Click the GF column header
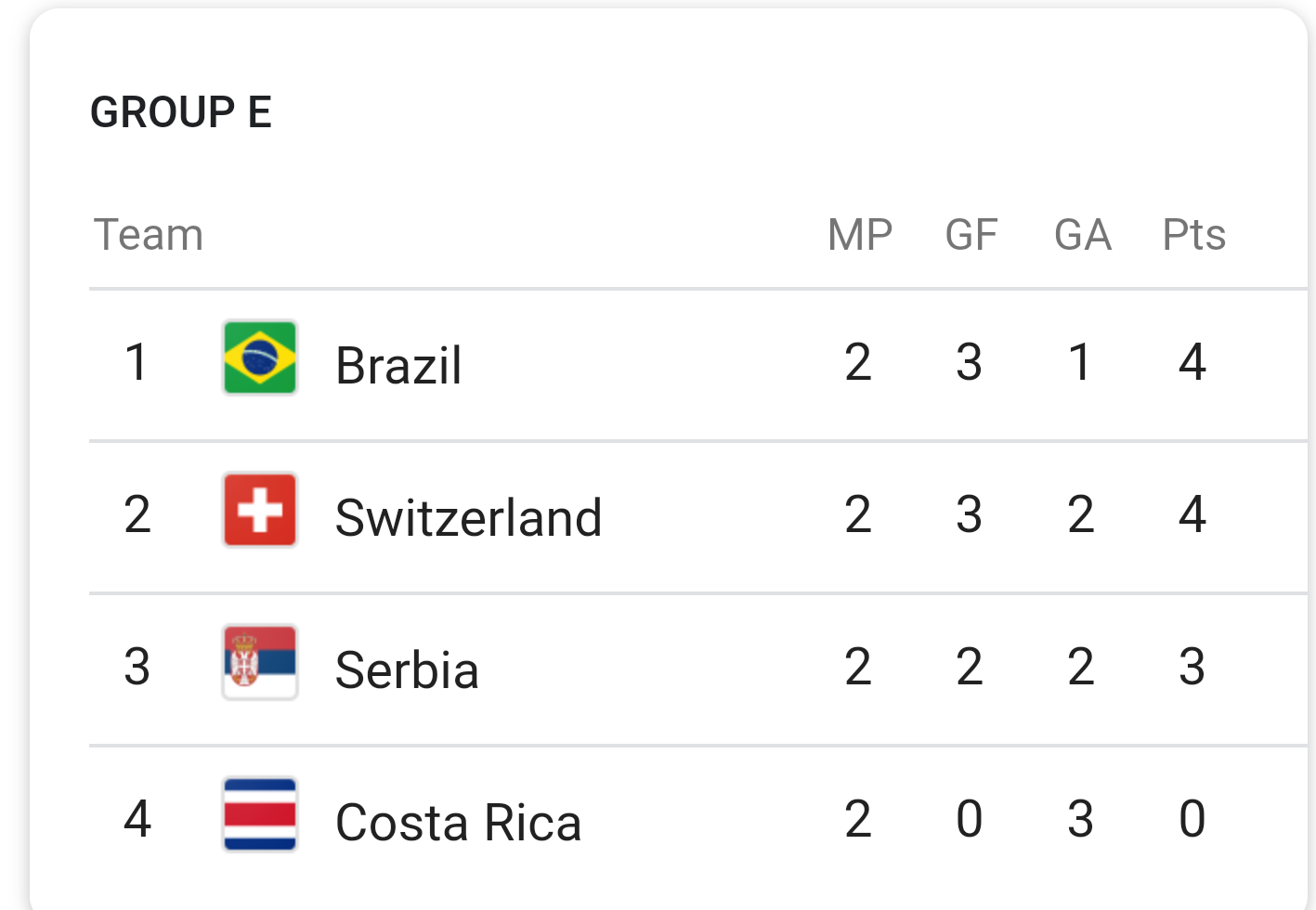Image resolution: width=1316 pixels, height=910 pixels. click(971, 234)
